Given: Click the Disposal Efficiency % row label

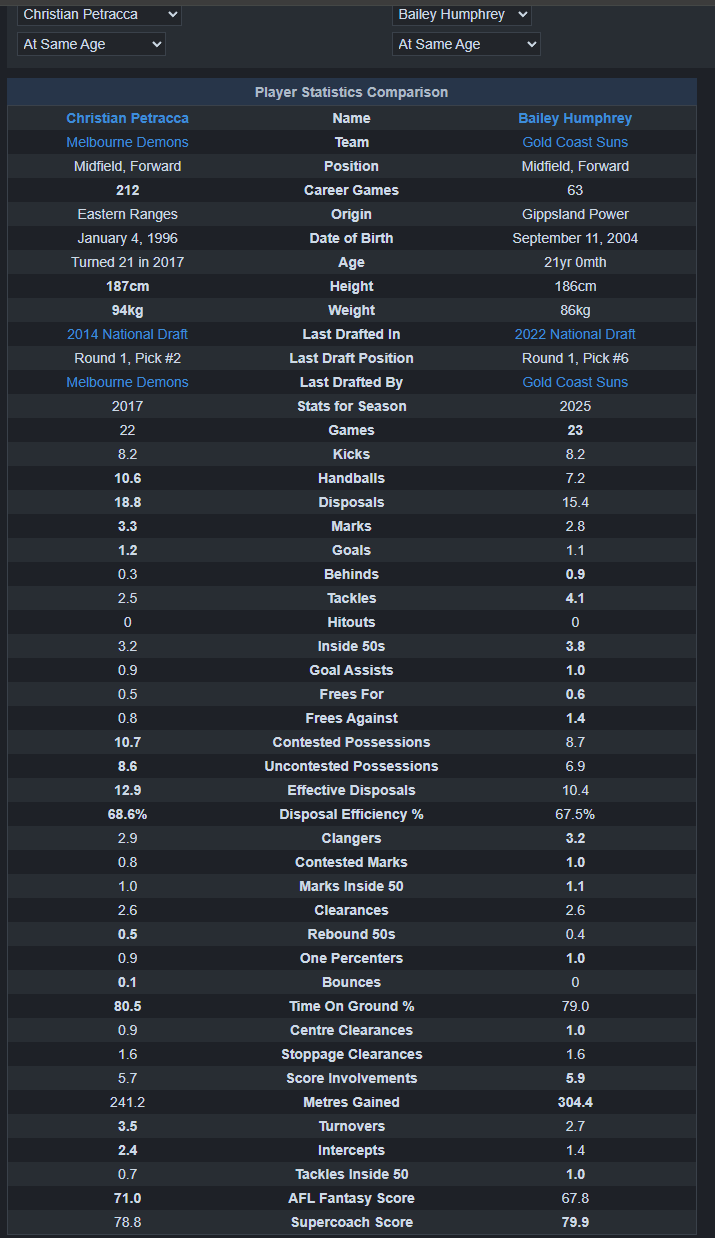Looking at the screenshot, I should [x=351, y=814].
